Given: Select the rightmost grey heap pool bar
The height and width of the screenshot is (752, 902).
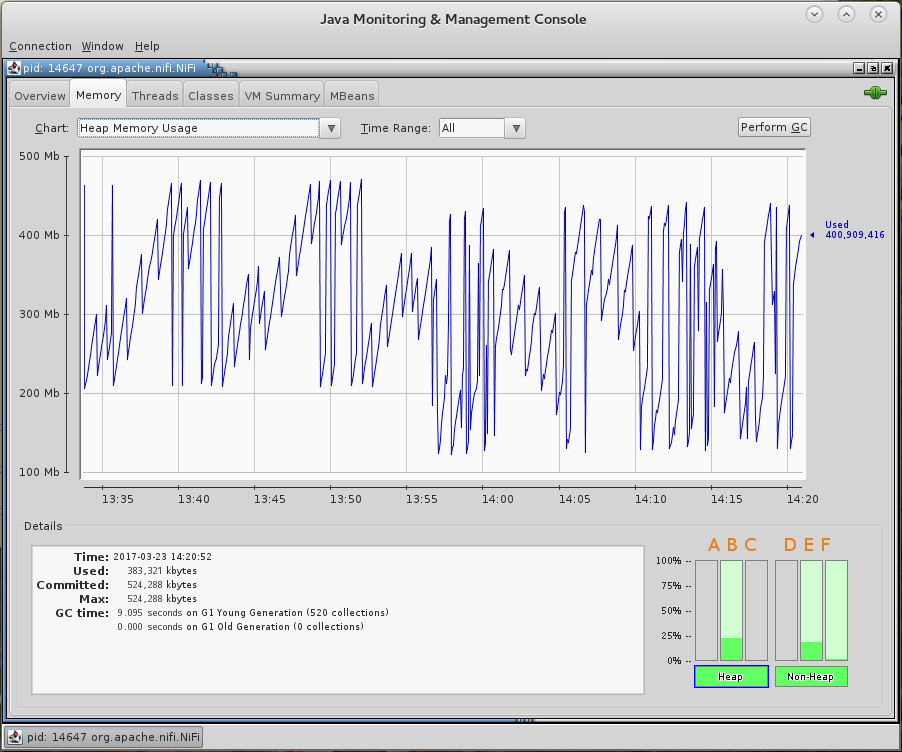Looking at the screenshot, I should coord(756,610).
